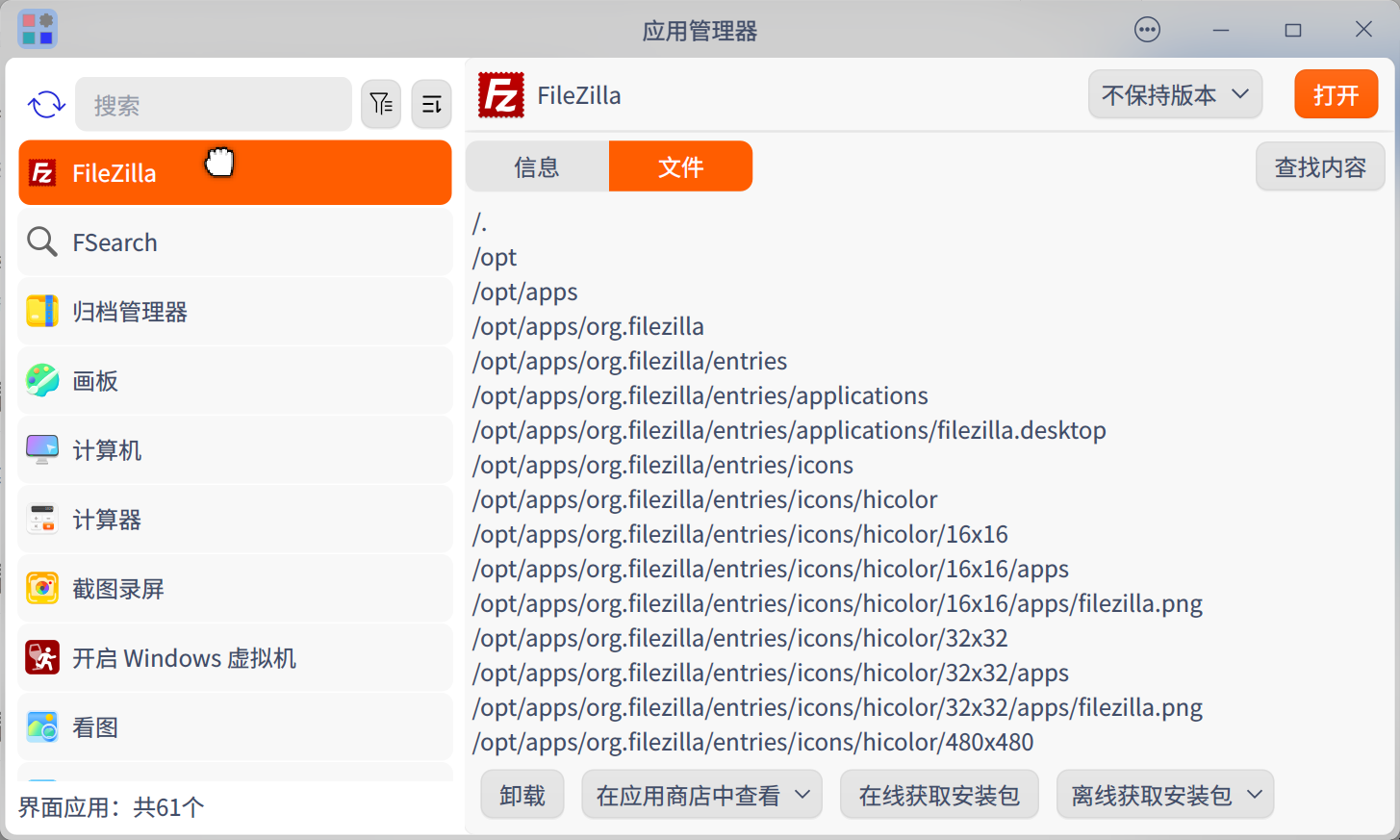Click the 16x16/apps/filezilla.png path line
The height and width of the screenshot is (840, 1400).
pyautogui.click(x=838, y=604)
